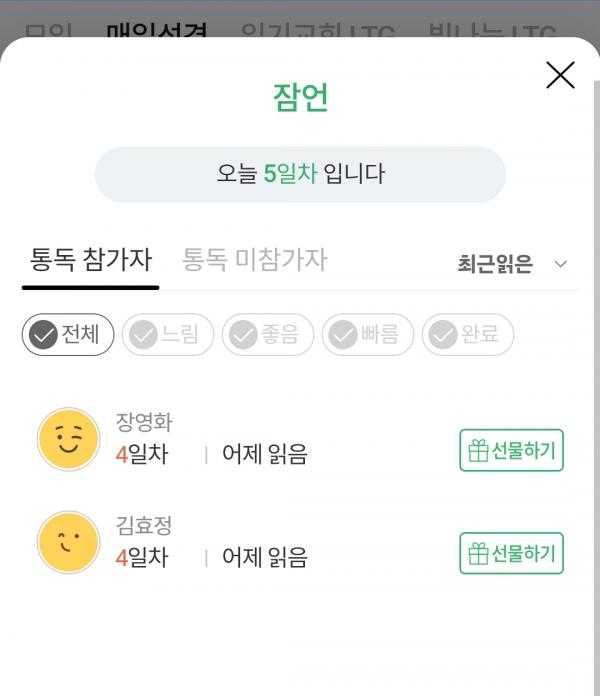
Task: Click gift icon in 장영화's 선물하기 button
Action: (478, 451)
